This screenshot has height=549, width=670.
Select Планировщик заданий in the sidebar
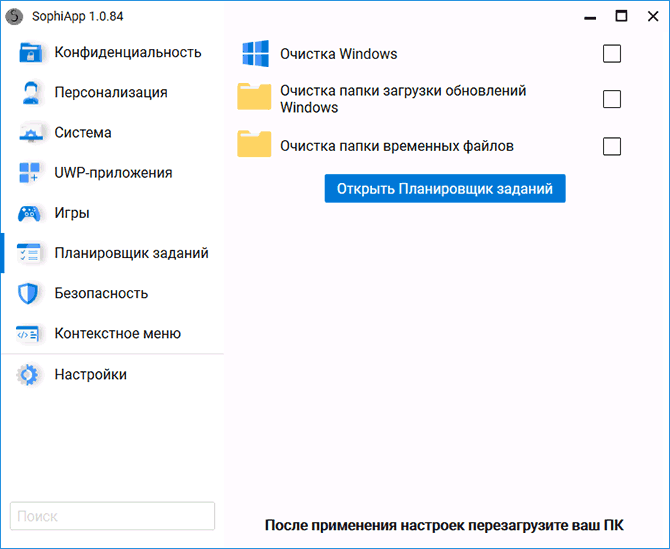pyautogui.click(x=113, y=253)
